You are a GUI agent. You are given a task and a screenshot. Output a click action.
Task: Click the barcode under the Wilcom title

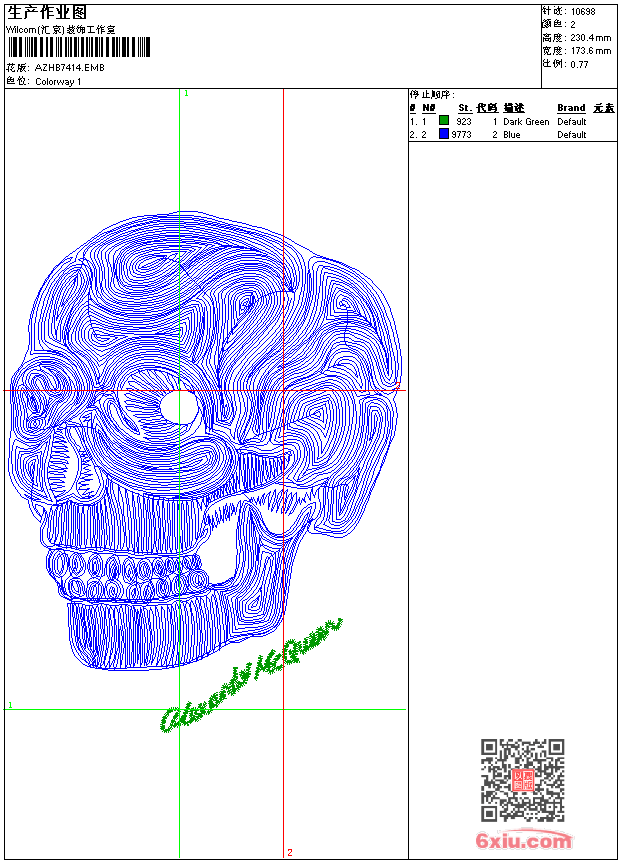coord(78,47)
